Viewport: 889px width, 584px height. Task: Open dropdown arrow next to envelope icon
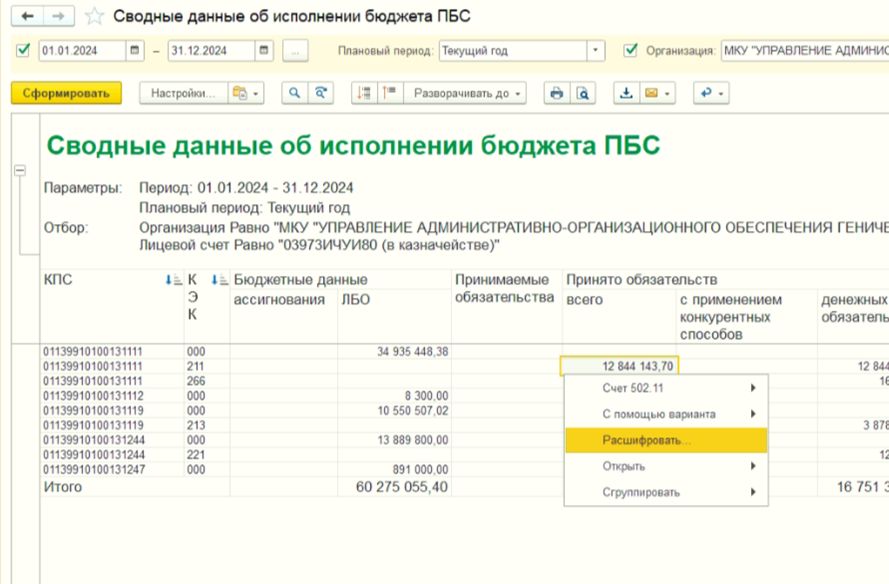tap(667, 94)
